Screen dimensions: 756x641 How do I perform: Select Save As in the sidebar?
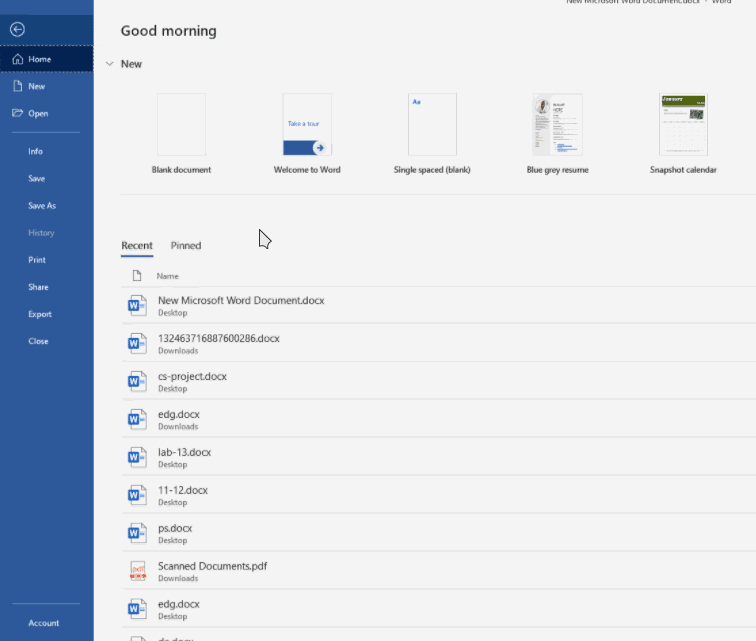pos(42,205)
